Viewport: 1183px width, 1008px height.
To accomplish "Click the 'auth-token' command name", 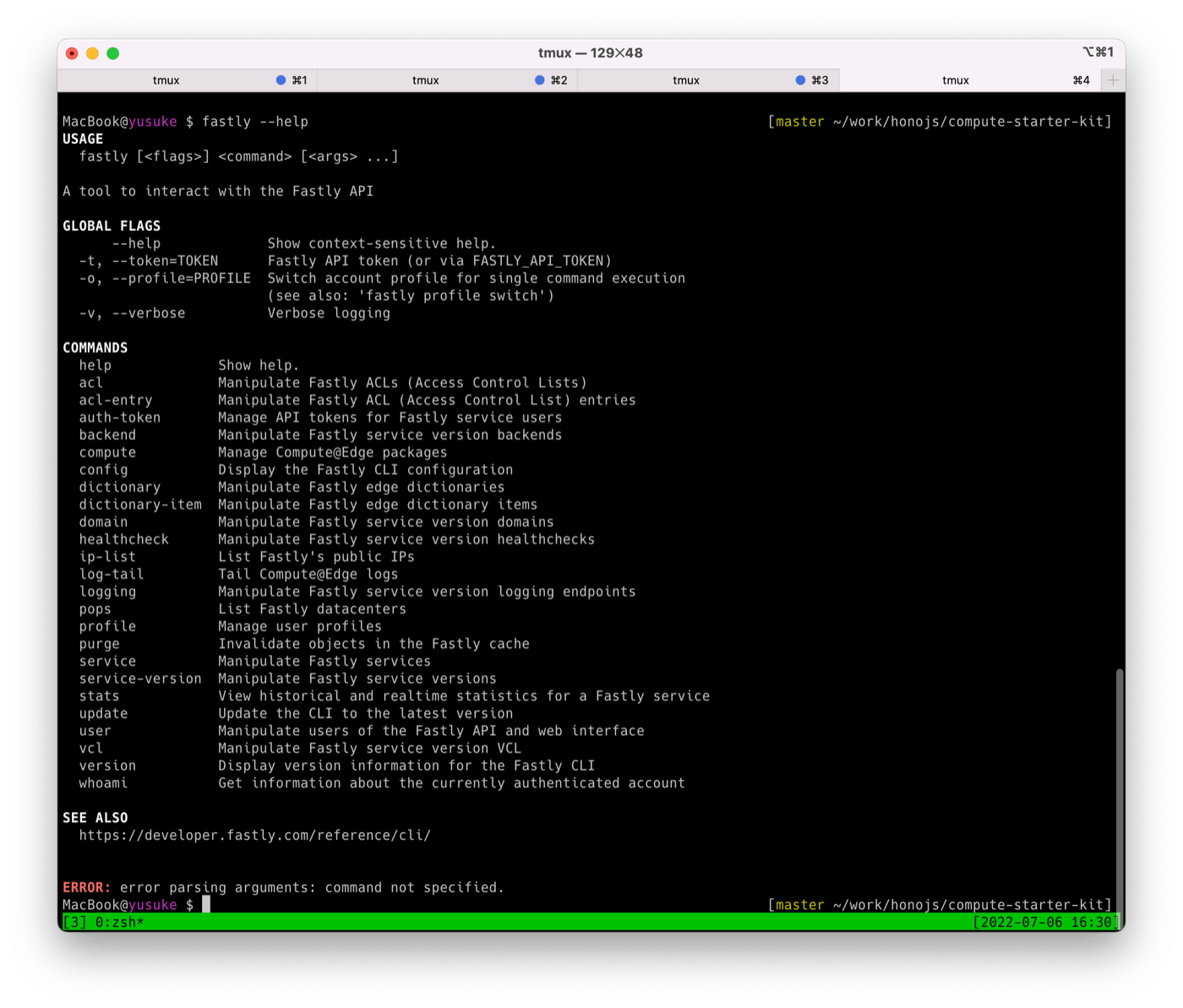I will (x=120, y=418).
